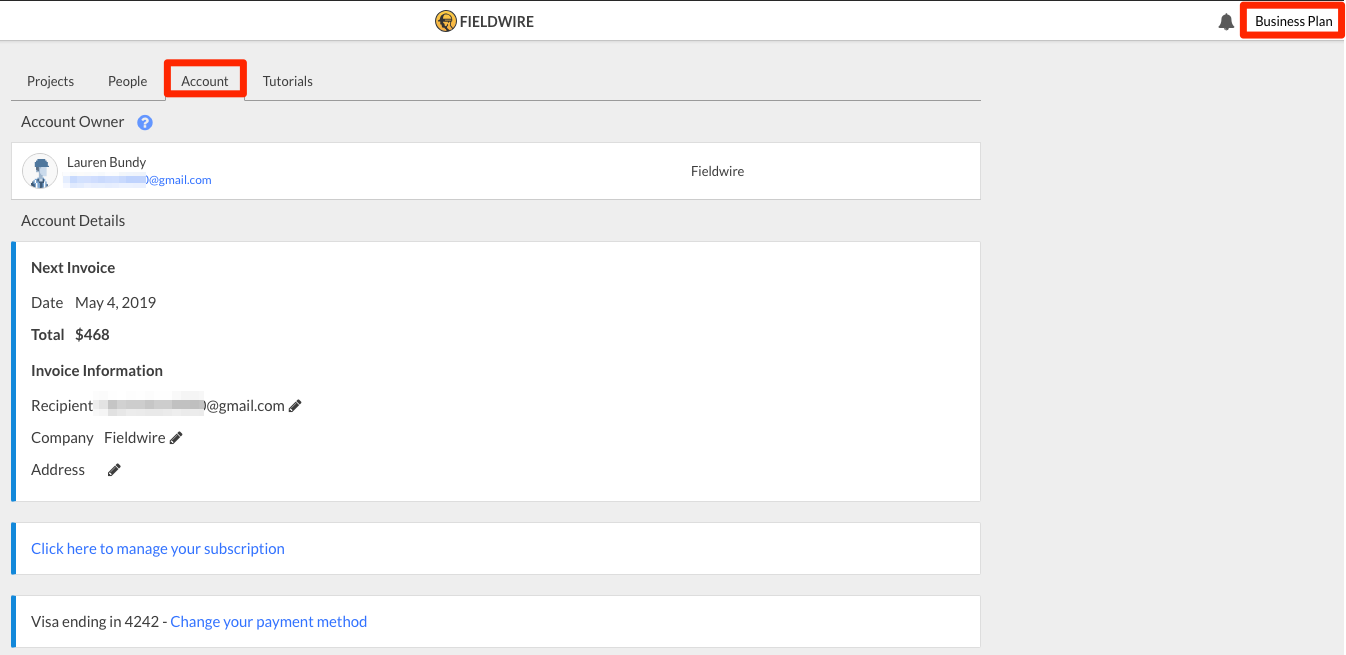
Task: Click the account owner's gmail address
Action: 139,180
